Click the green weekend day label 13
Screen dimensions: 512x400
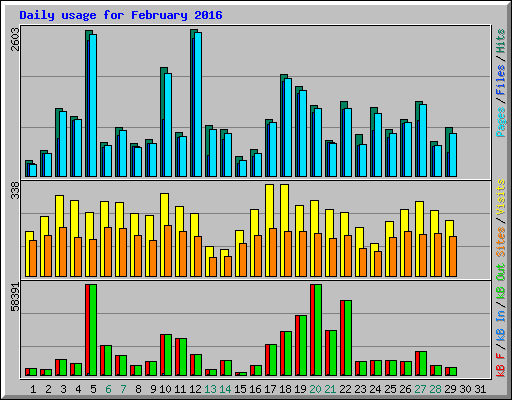pyautogui.click(x=210, y=389)
